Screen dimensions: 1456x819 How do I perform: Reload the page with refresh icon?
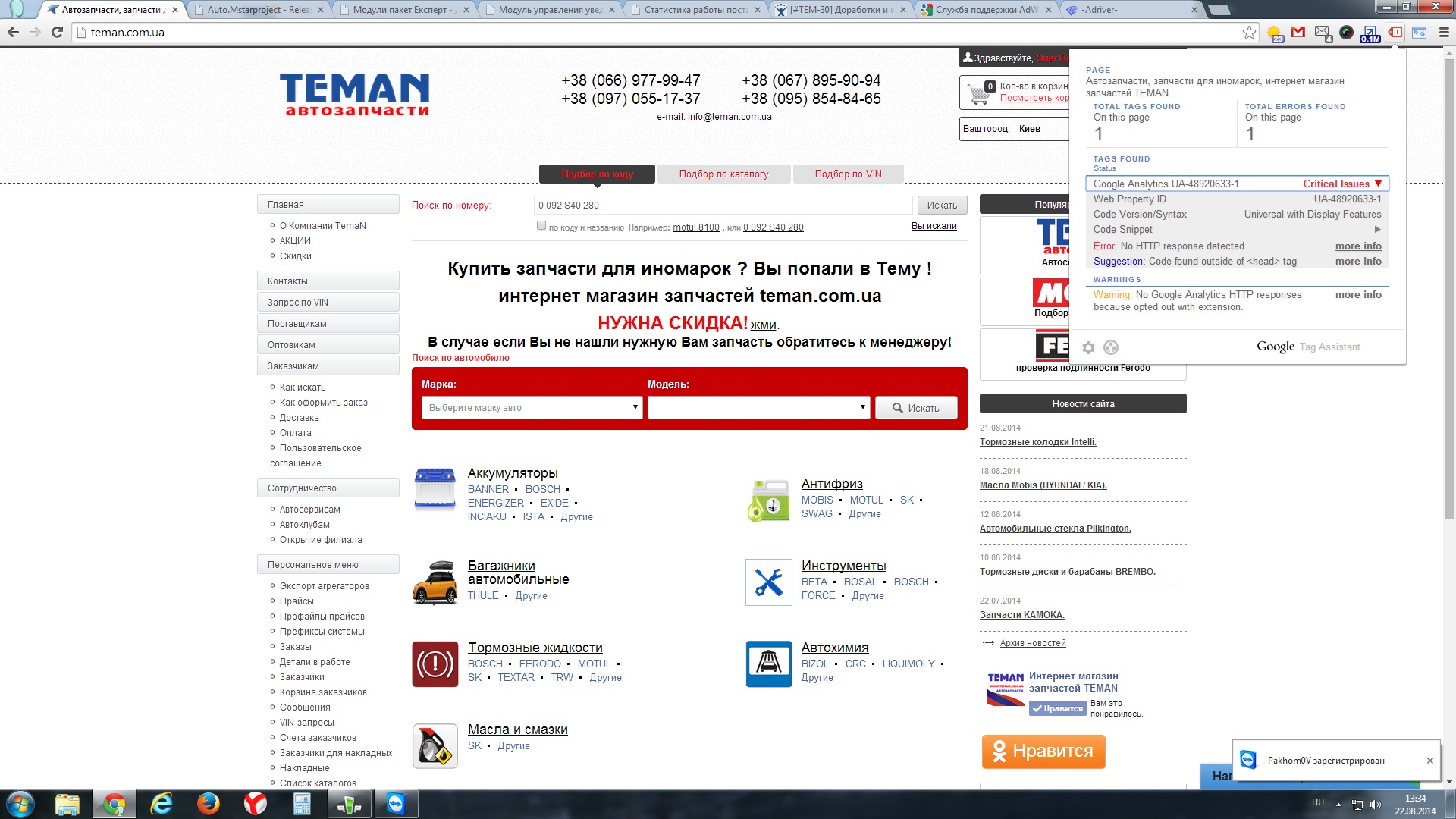(57, 33)
